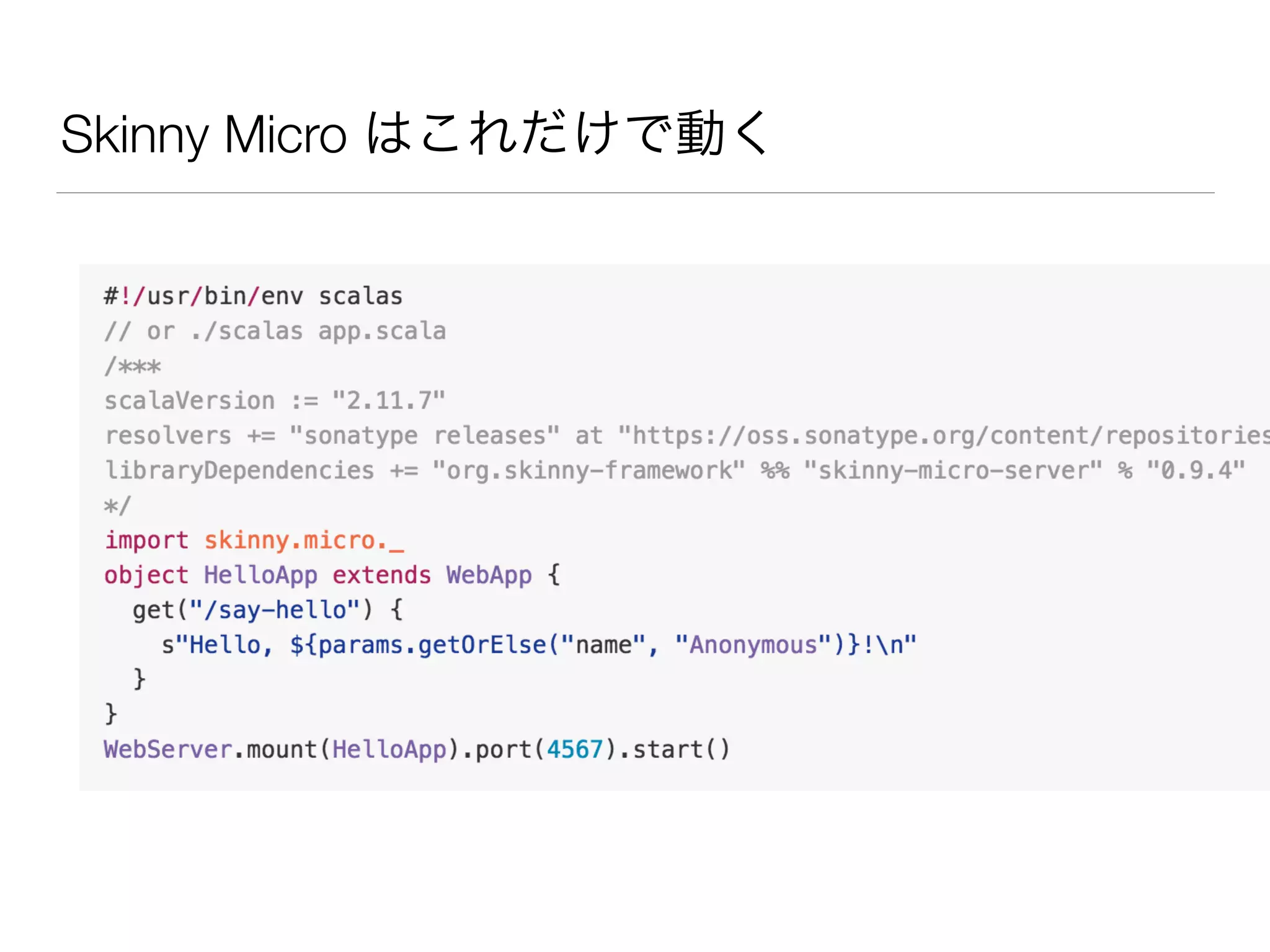1270x952 pixels.
Task: Click the 'resolvers += "sonatype releases"' line
Action: (686, 436)
